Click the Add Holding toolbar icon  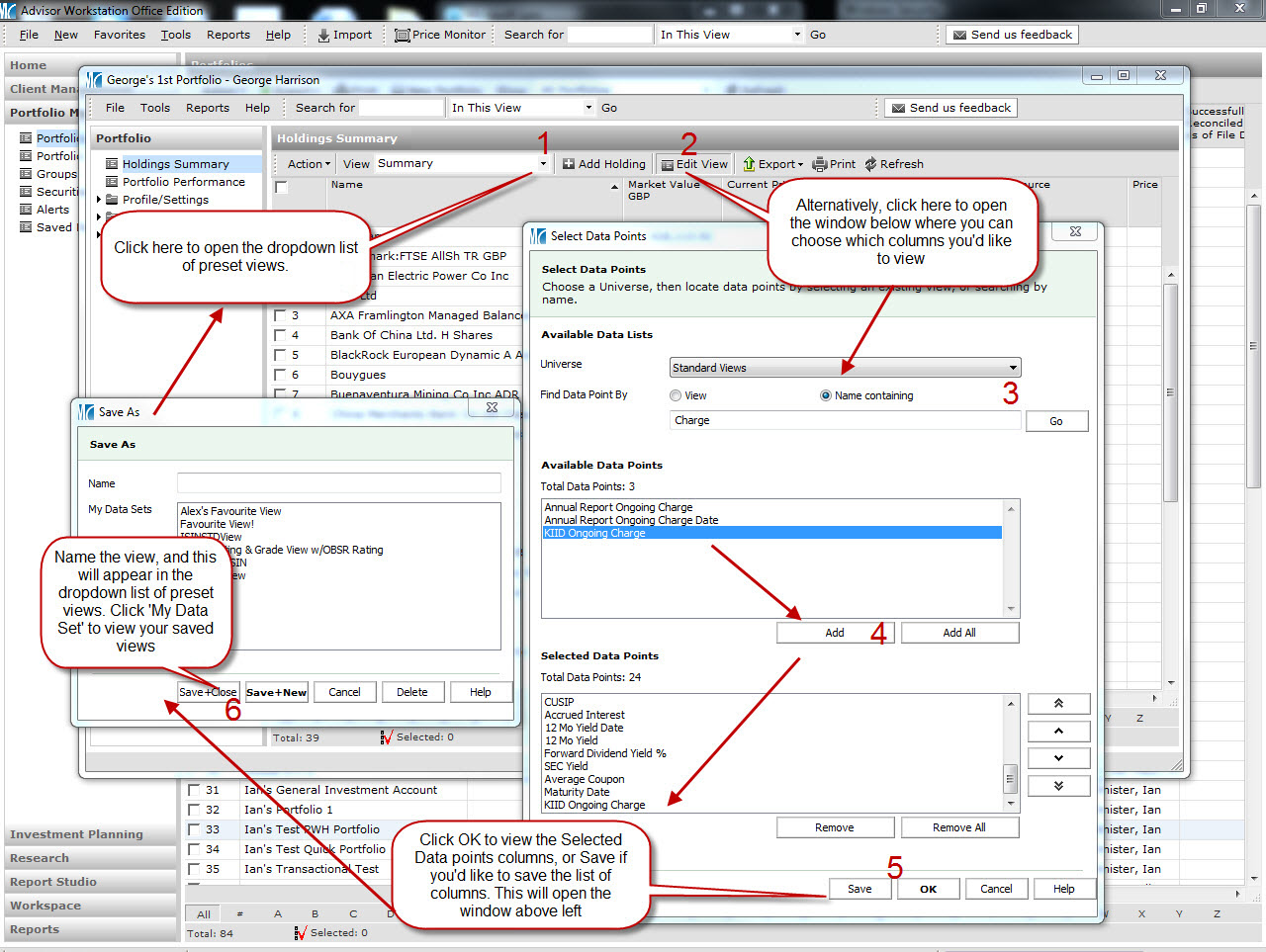point(569,164)
